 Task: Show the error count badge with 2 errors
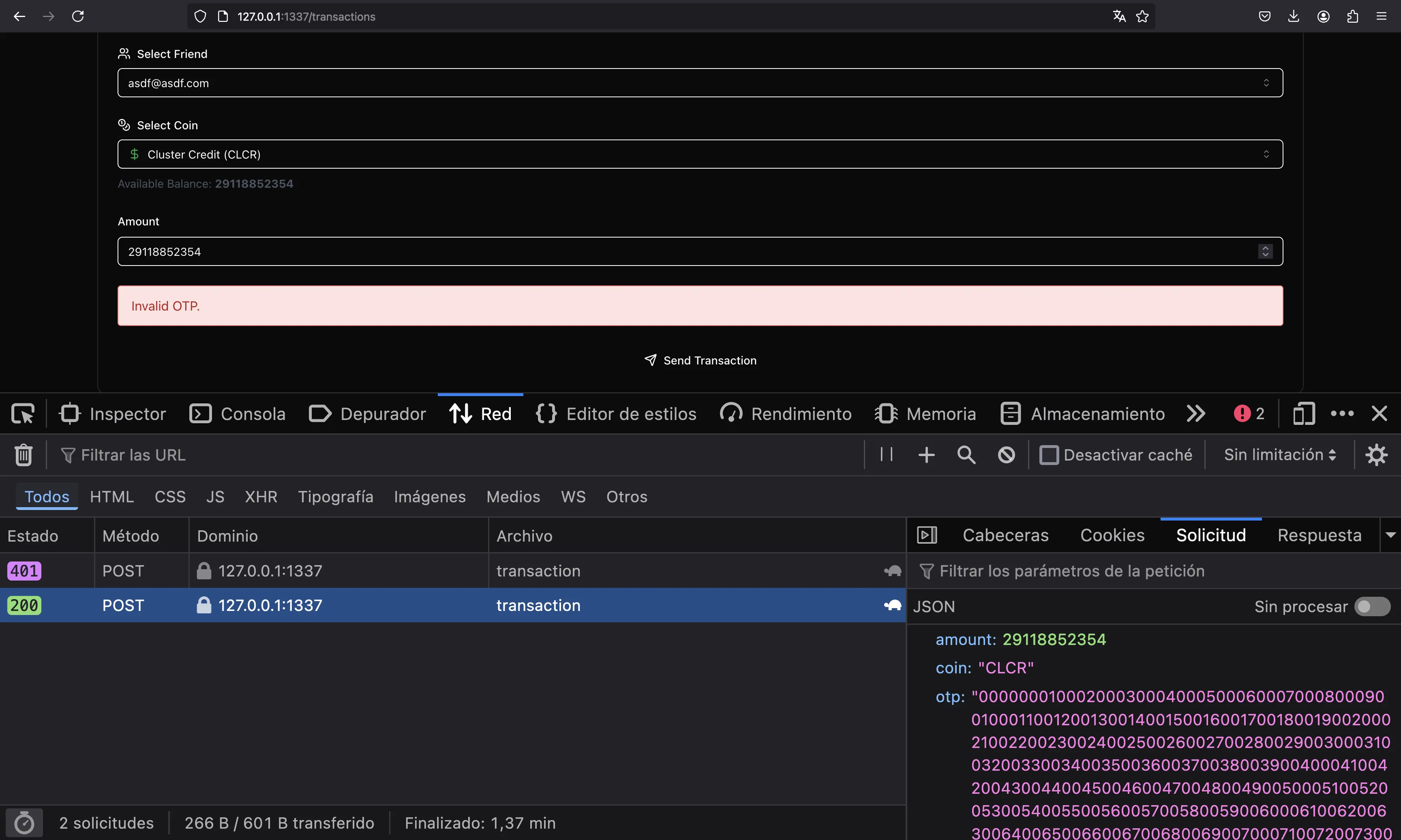(x=1249, y=414)
